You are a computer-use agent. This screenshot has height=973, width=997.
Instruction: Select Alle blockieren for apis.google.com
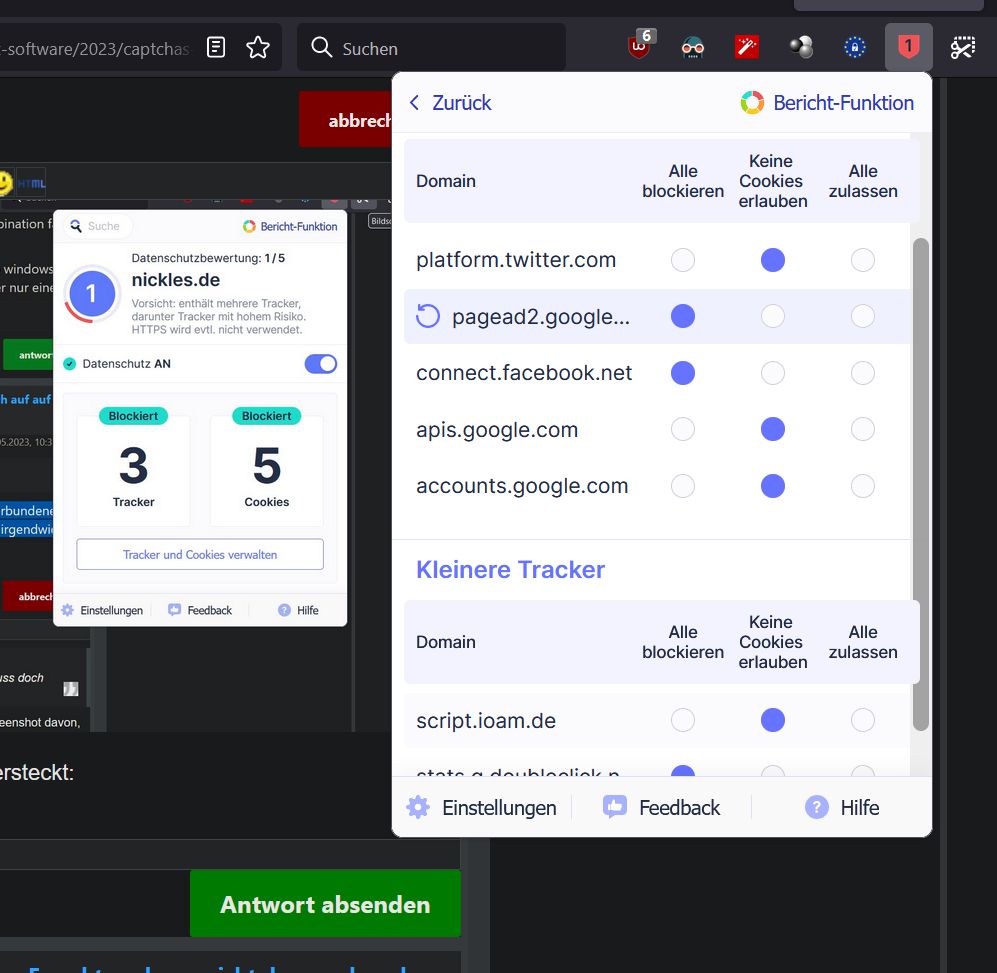click(x=683, y=429)
